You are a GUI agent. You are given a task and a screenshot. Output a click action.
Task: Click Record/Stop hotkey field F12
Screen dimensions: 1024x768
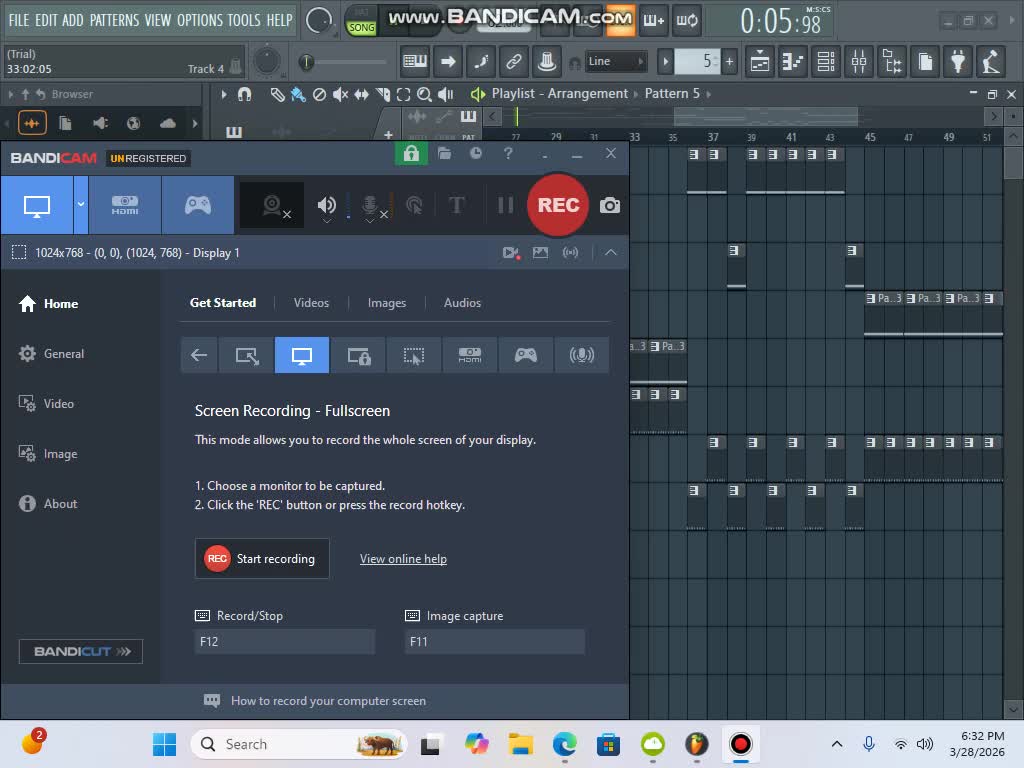click(x=285, y=642)
